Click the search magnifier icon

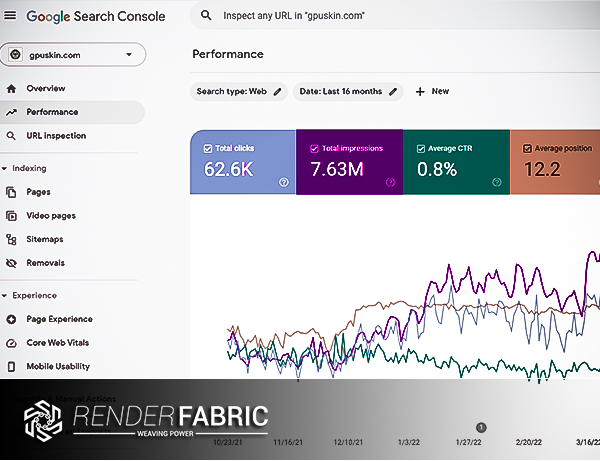(206, 15)
